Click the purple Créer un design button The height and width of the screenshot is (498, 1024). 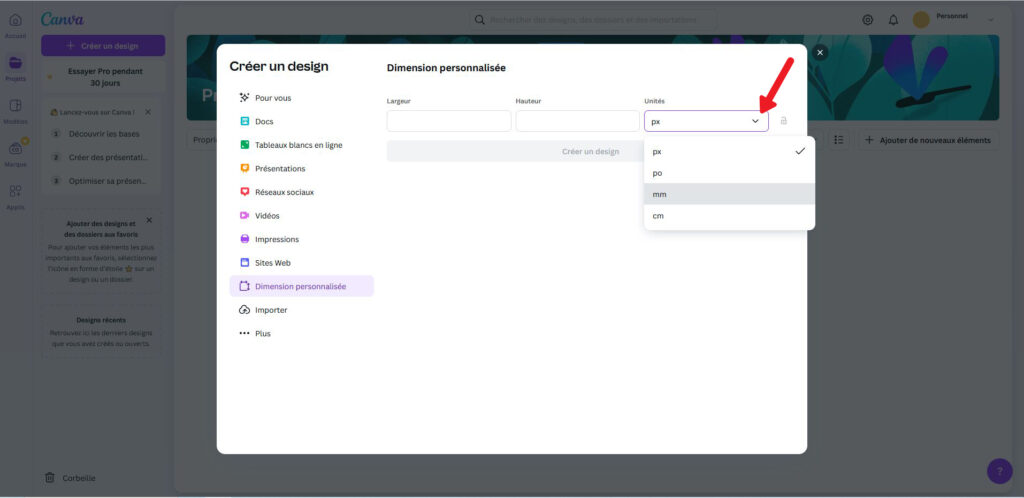[102, 46]
